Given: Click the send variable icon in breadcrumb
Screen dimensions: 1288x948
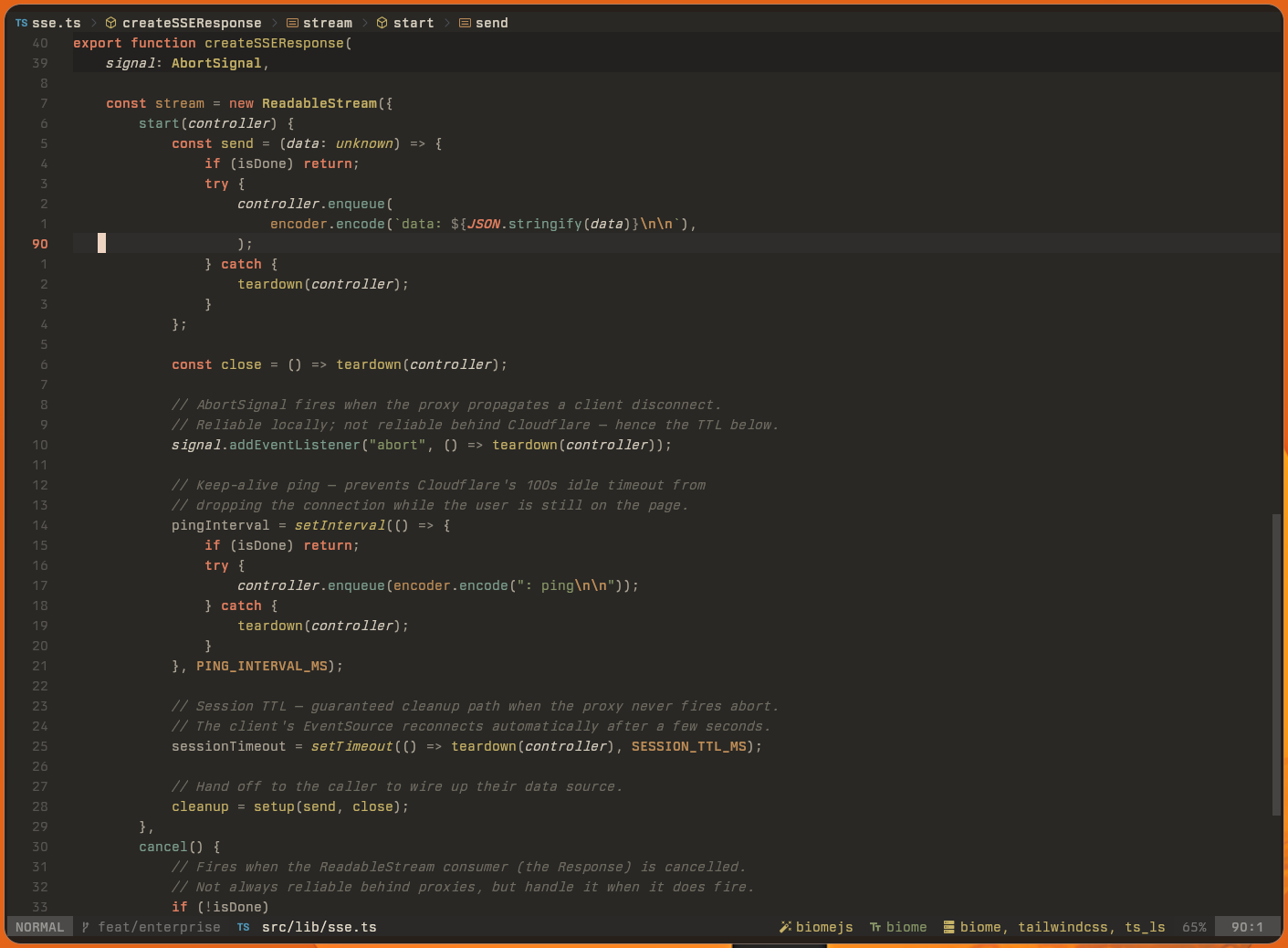Looking at the screenshot, I should [x=465, y=23].
